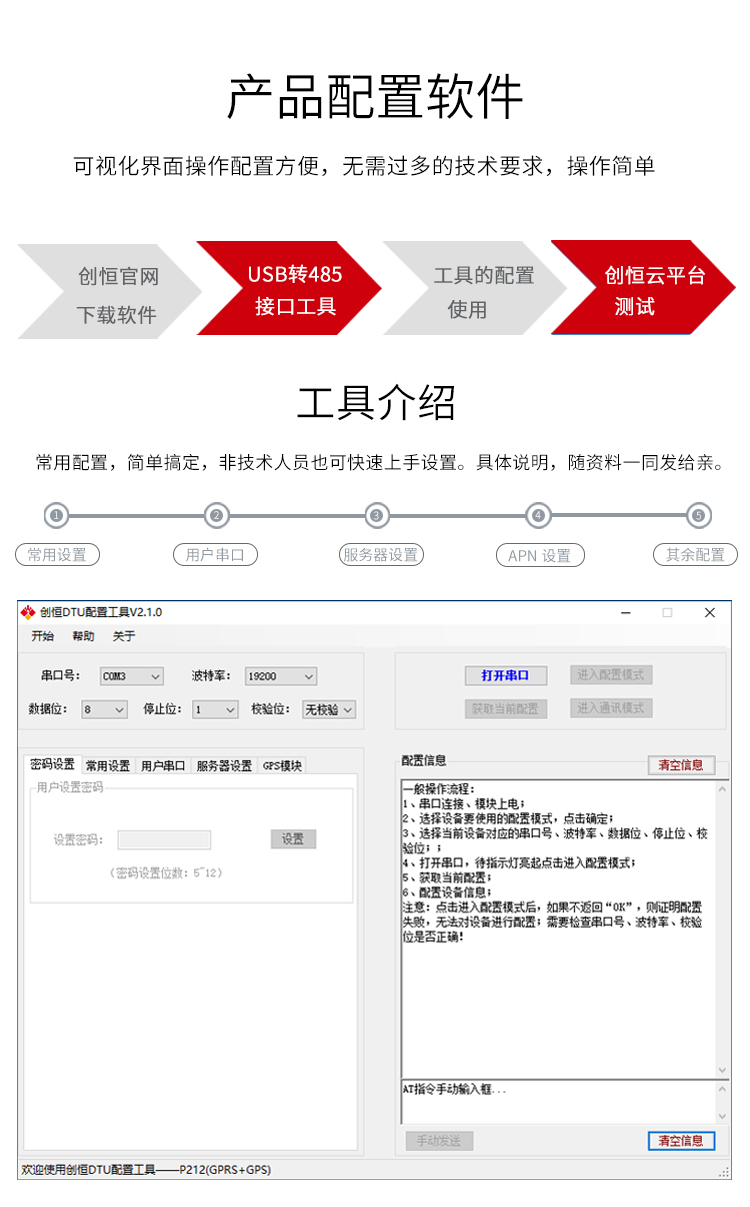
Task: Click the 服务器设置 step label
Action: [x=381, y=555]
